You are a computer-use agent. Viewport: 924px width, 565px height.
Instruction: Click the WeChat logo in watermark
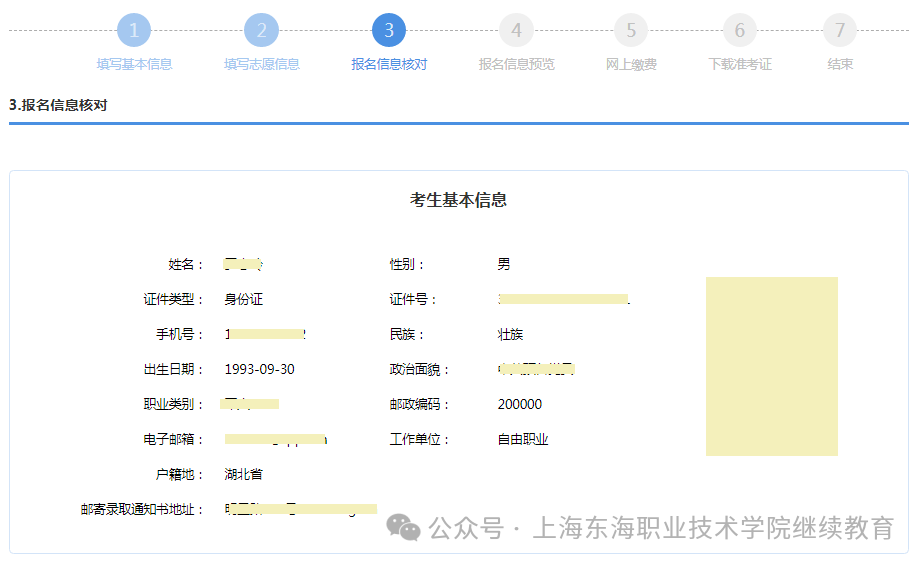pos(404,528)
